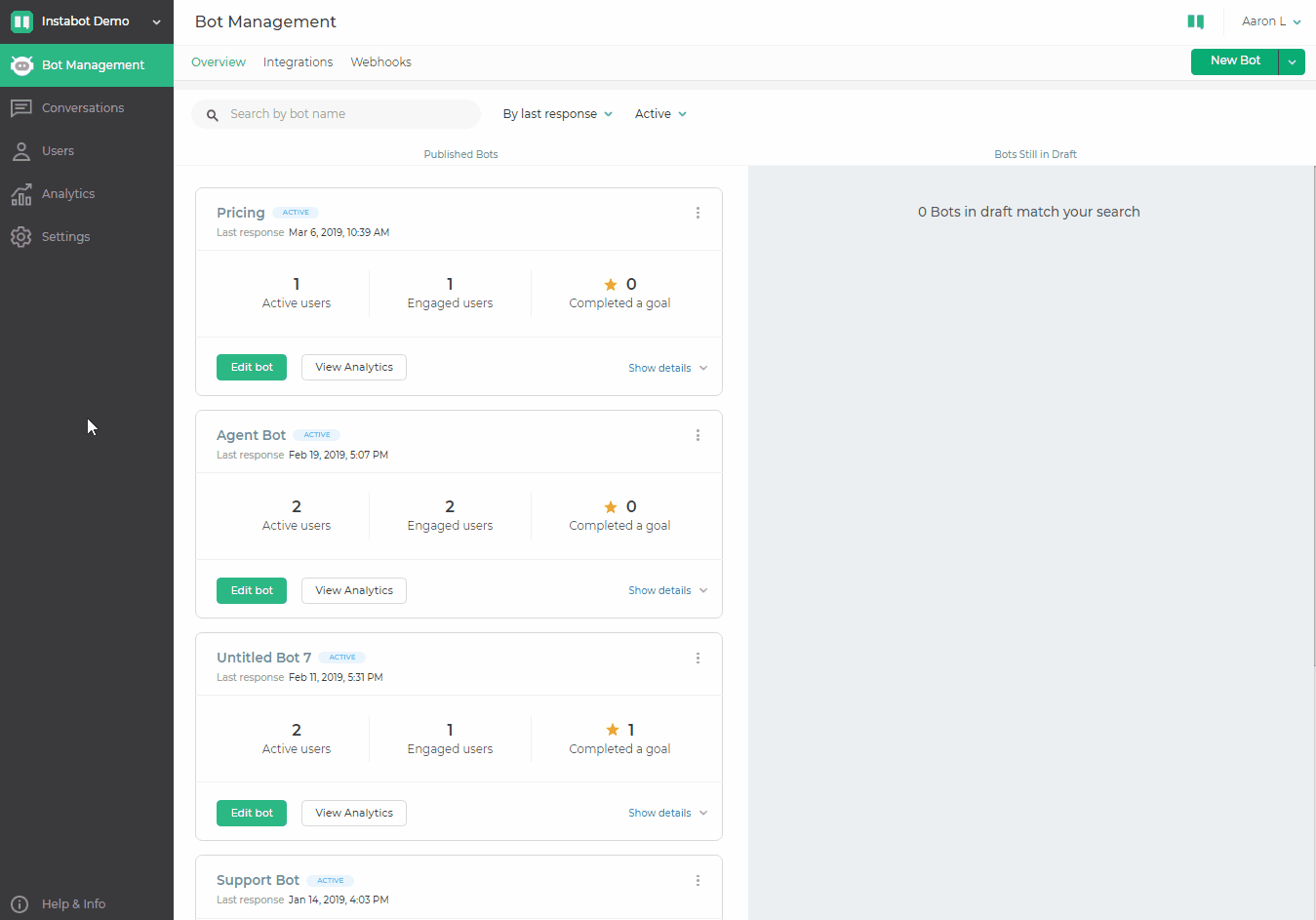Viewport: 1316px width, 920px height.
Task: Click the Pricing bot title
Action: coord(240,213)
